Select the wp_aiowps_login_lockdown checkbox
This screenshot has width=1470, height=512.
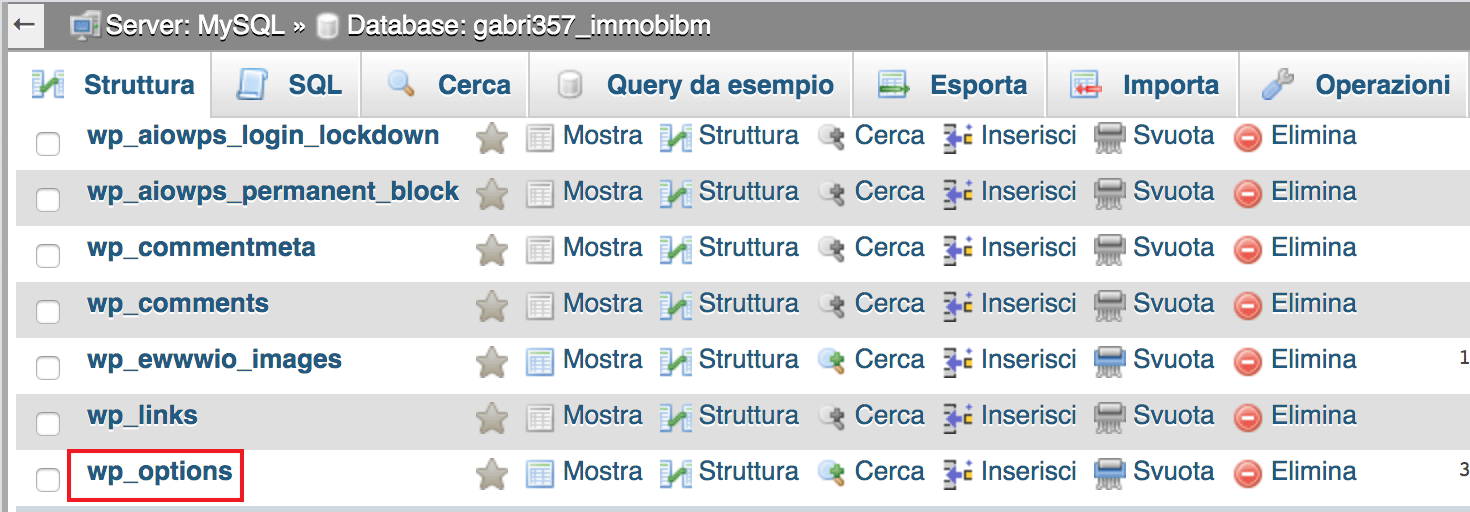48,144
